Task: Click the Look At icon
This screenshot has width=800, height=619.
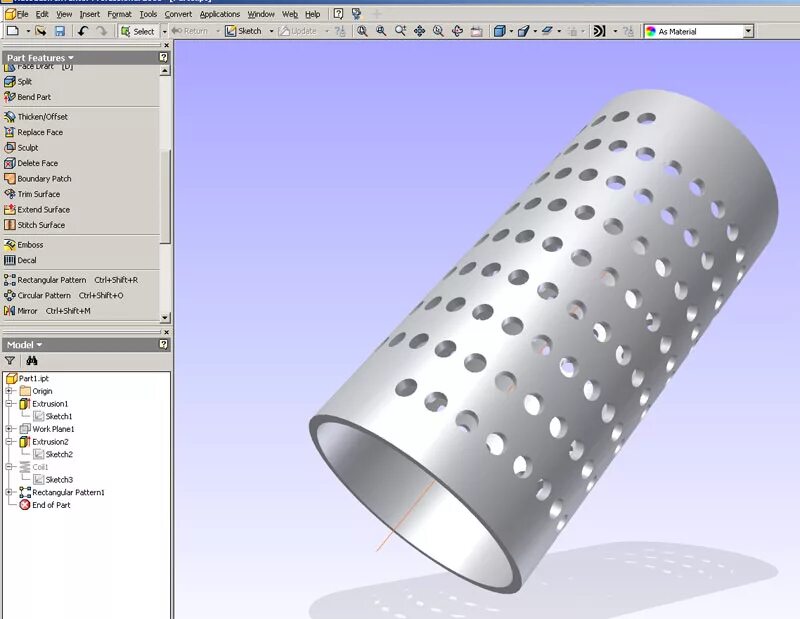Action: click(x=477, y=31)
